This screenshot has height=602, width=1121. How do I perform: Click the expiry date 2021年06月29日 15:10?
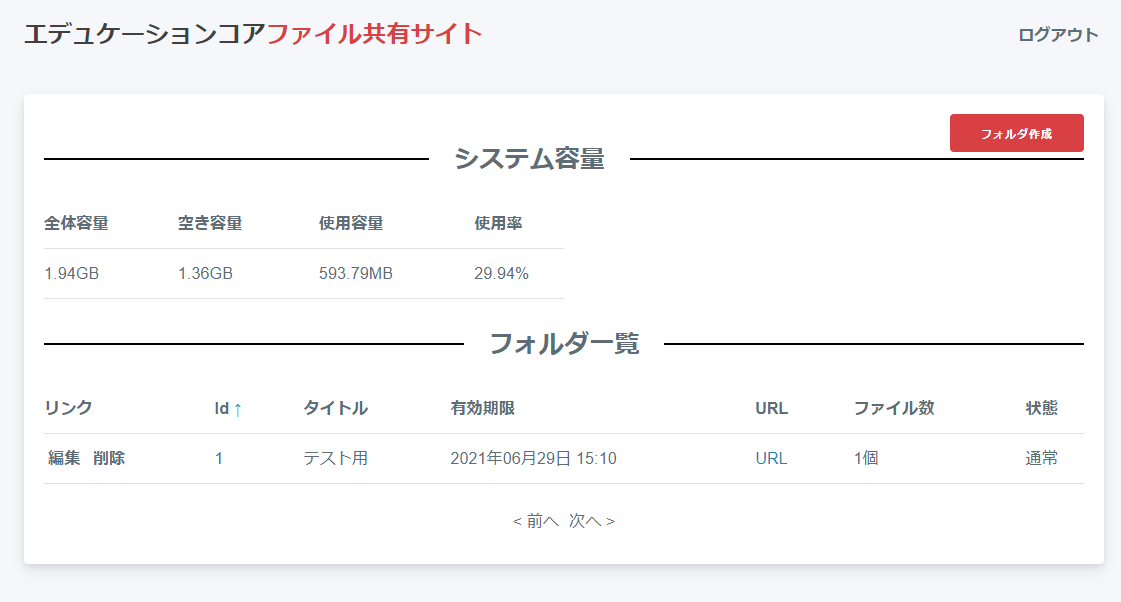pos(533,459)
